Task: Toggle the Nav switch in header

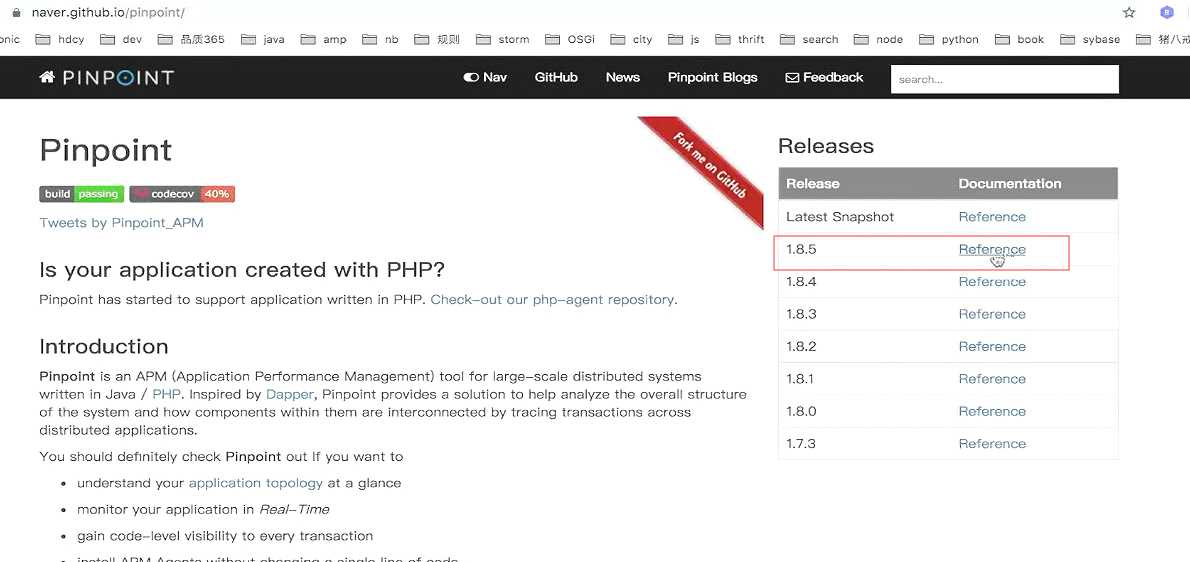Action: tap(485, 77)
